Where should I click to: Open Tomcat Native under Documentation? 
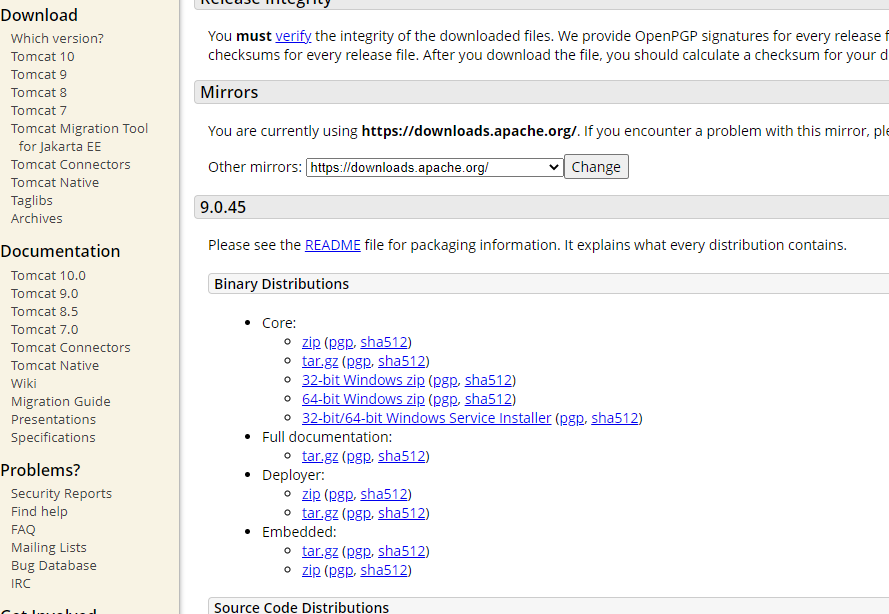point(55,366)
